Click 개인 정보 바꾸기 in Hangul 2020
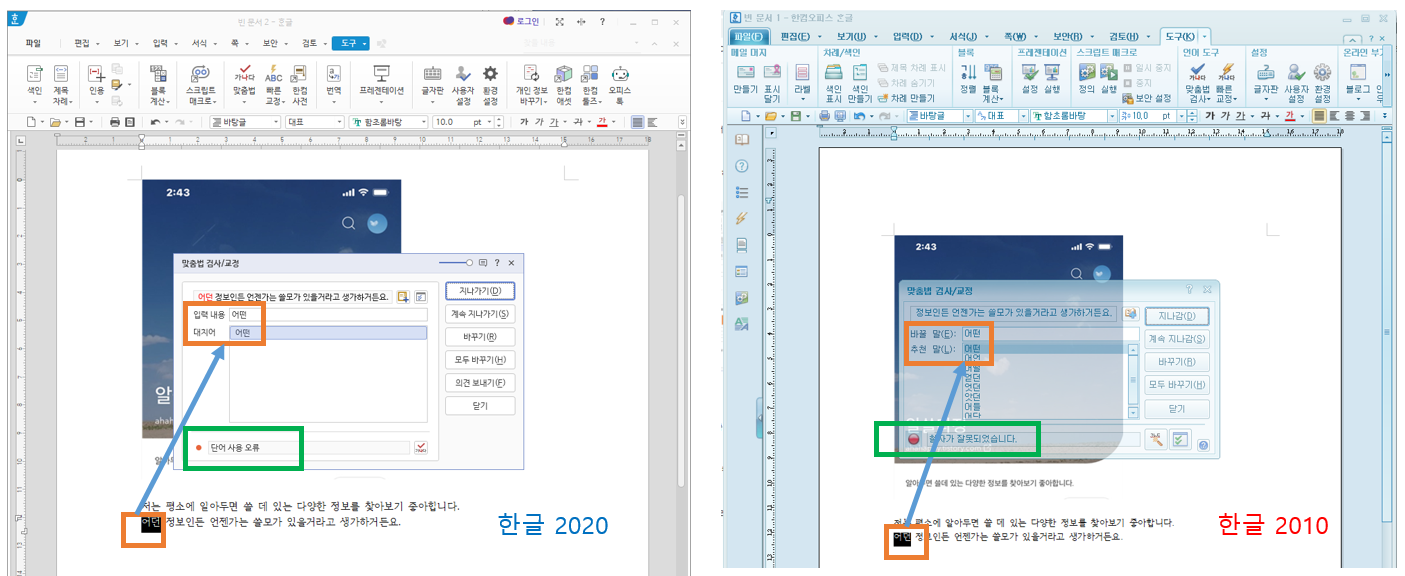Viewport: 1405px width, 576px height. [x=532, y=87]
